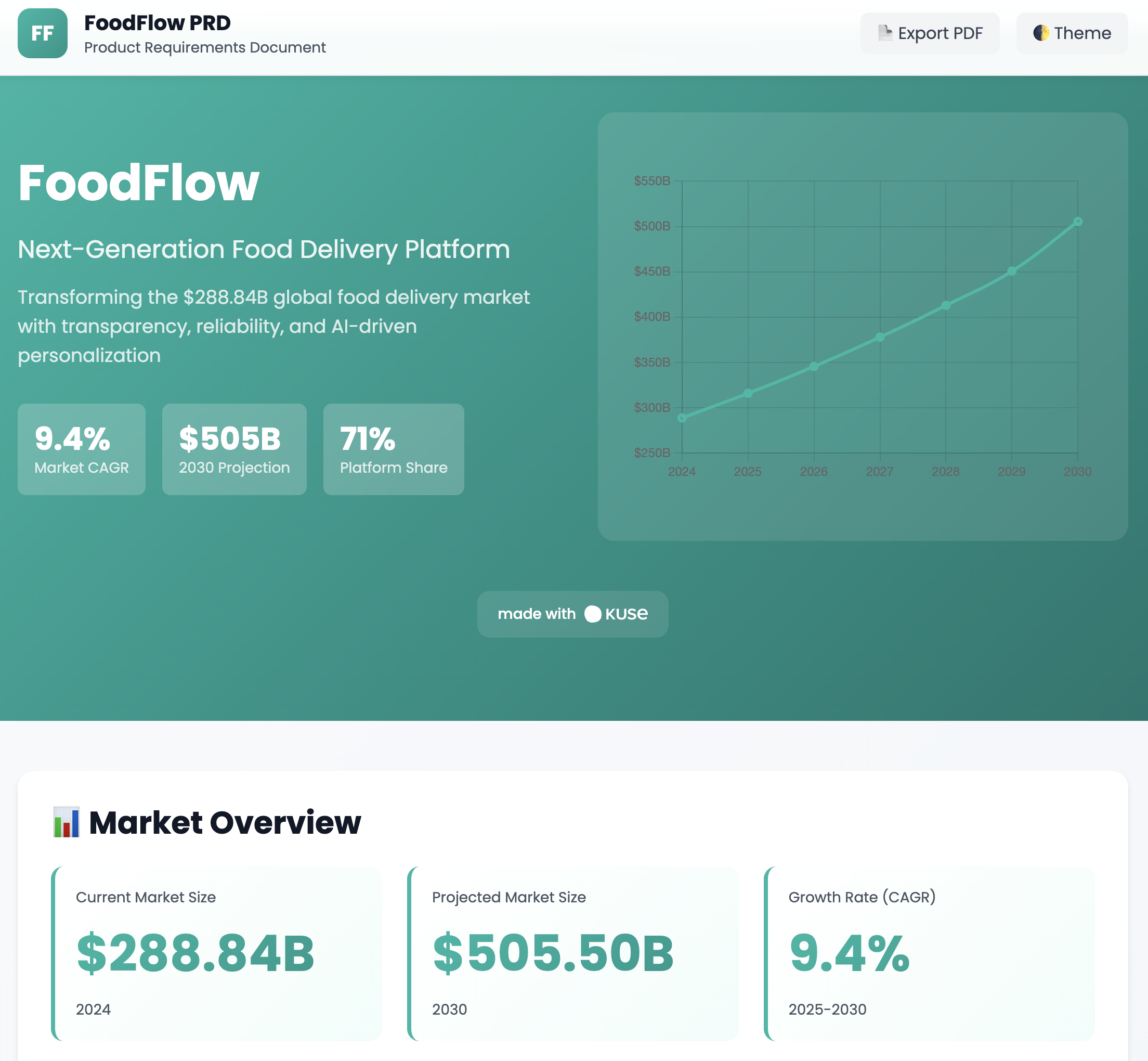Click the 2024 data point on chart
Screen dimensions: 1148x1061
[682, 418]
